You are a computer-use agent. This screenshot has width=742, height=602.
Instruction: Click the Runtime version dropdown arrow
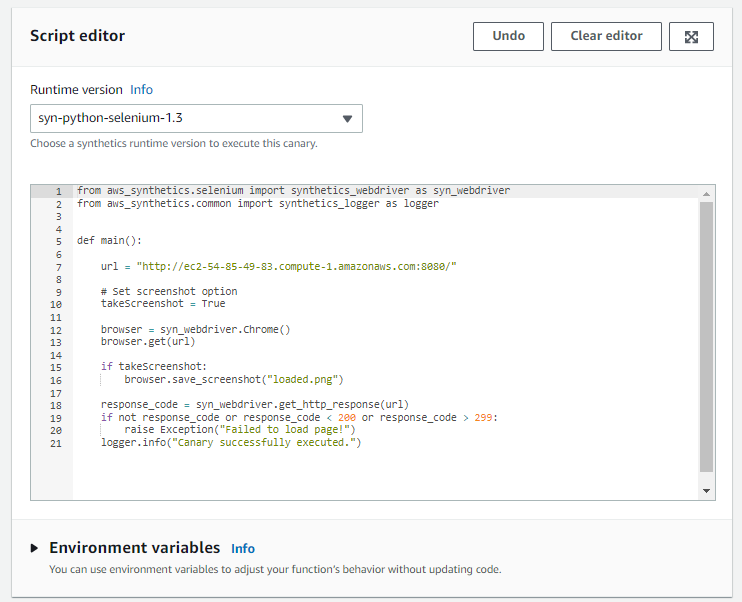[x=347, y=119]
